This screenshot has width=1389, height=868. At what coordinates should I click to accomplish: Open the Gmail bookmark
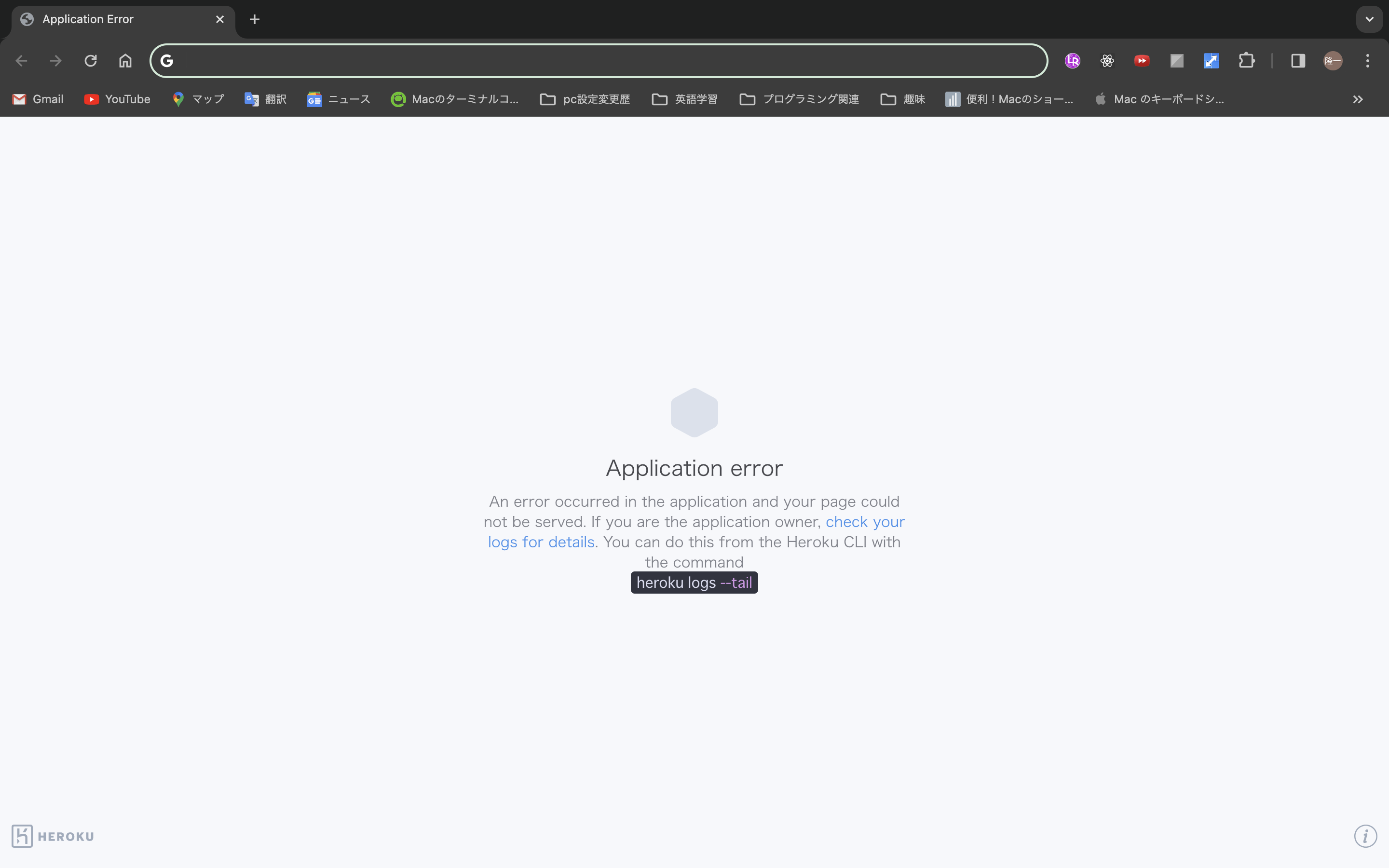tap(38, 99)
